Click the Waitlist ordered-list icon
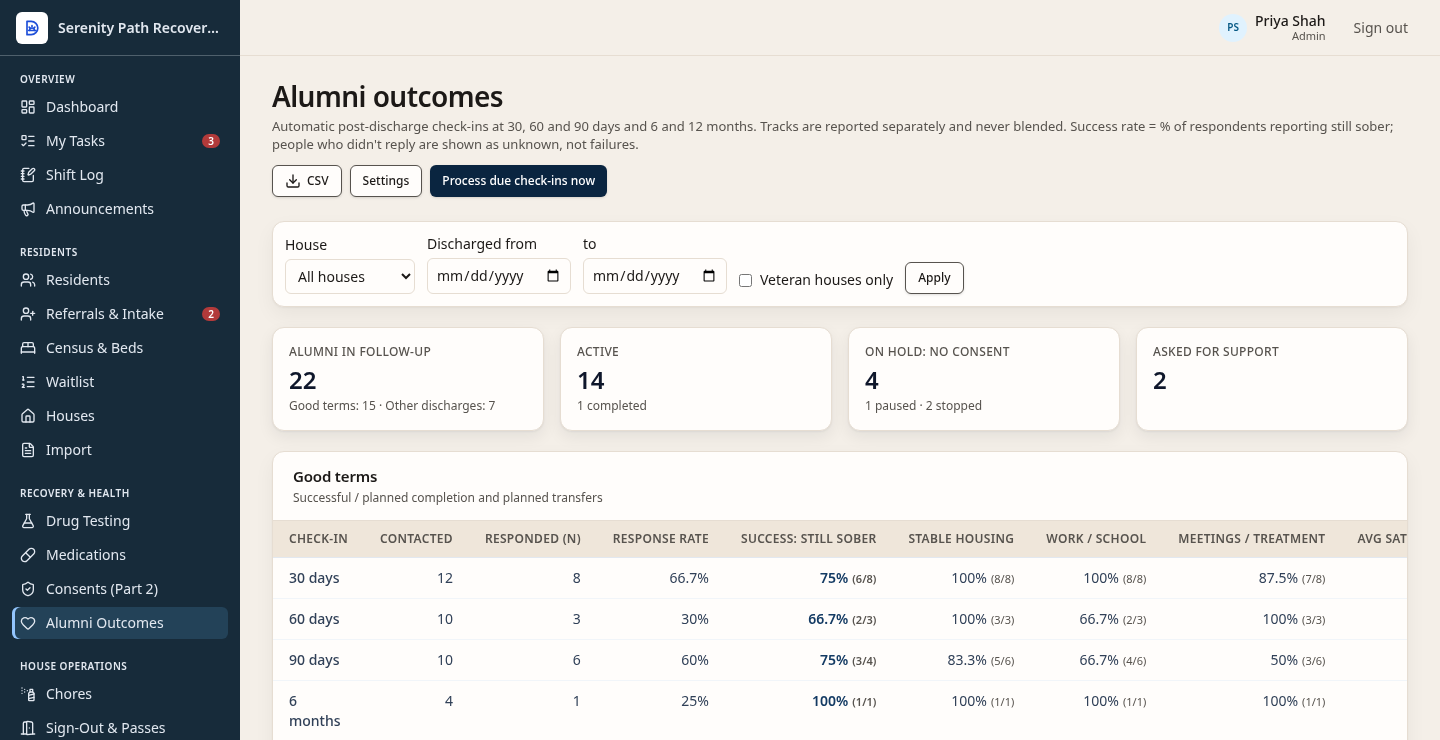Viewport: 1440px width, 740px height. tap(28, 382)
